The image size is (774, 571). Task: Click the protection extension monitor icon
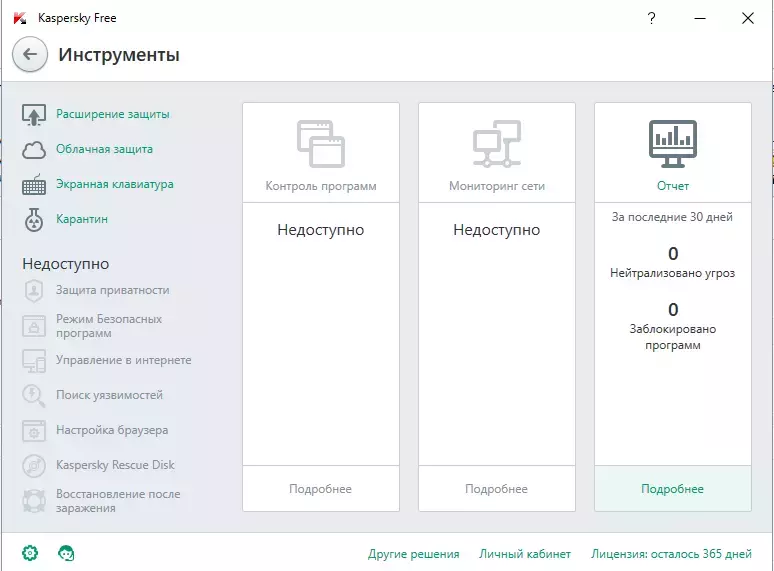point(34,114)
